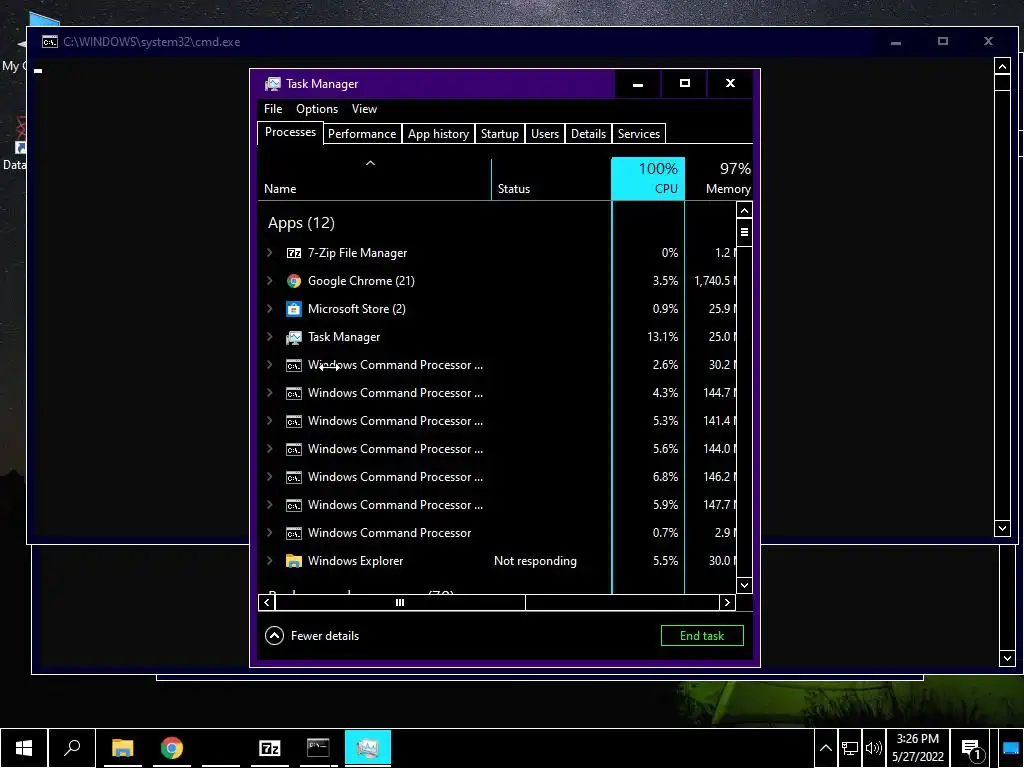This screenshot has width=1024, height=768.
Task: Expand the Command Processor row using 6.8% CPU
Action: click(x=270, y=477)
